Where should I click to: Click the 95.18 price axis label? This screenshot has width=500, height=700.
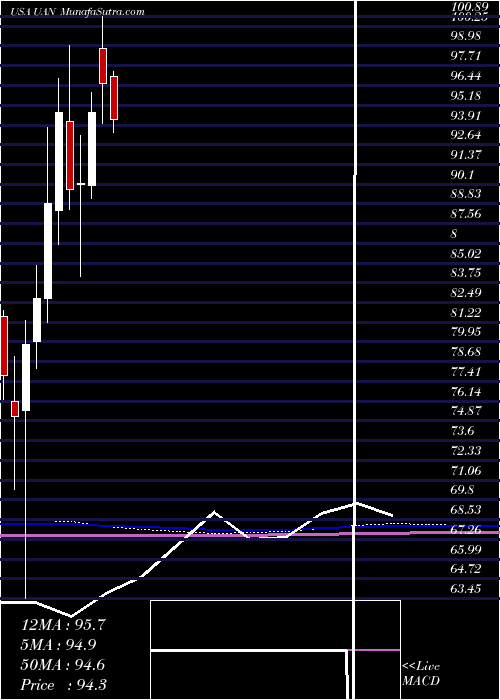pos(466,95)
